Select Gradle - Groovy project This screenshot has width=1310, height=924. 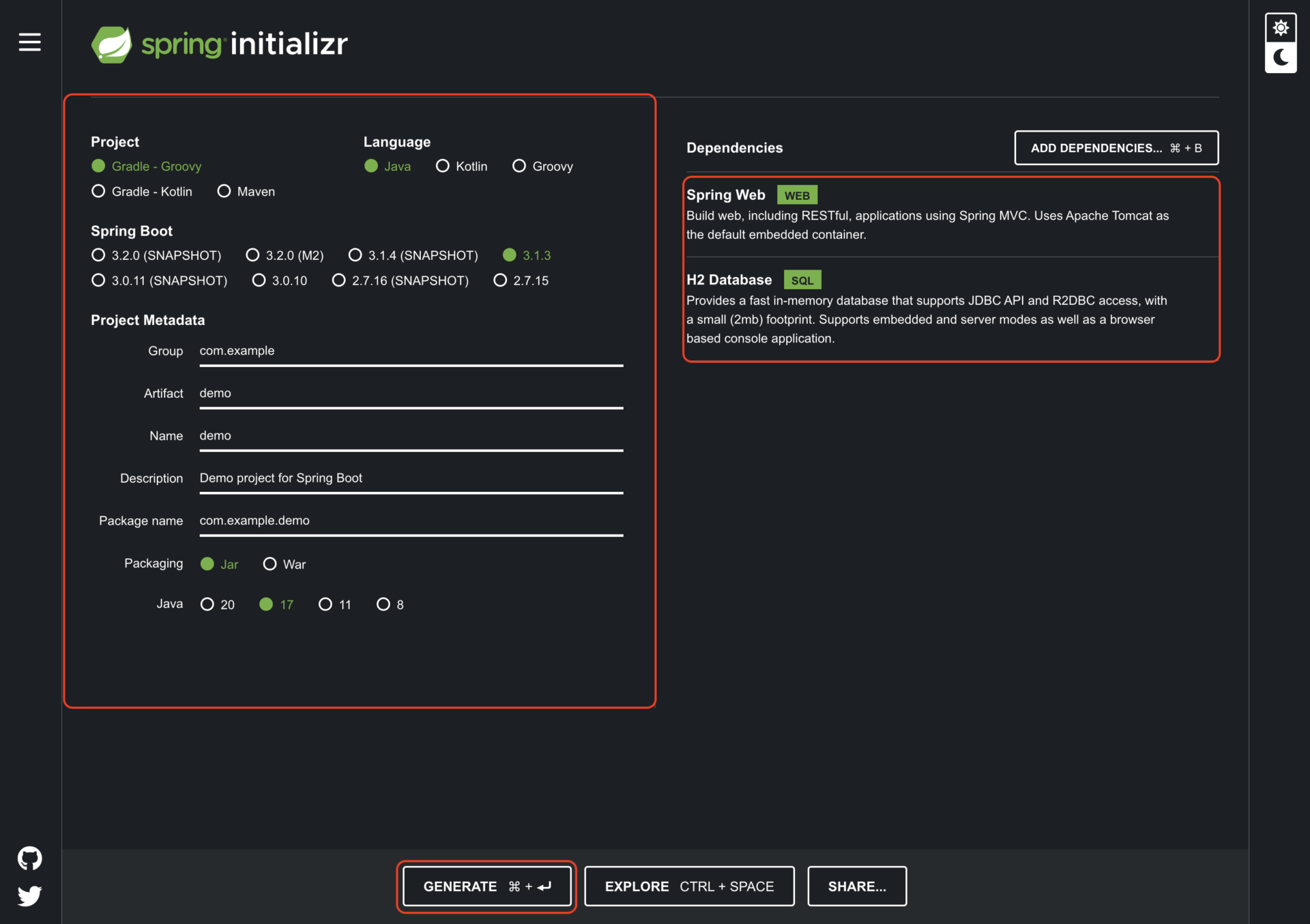(146, 167)
